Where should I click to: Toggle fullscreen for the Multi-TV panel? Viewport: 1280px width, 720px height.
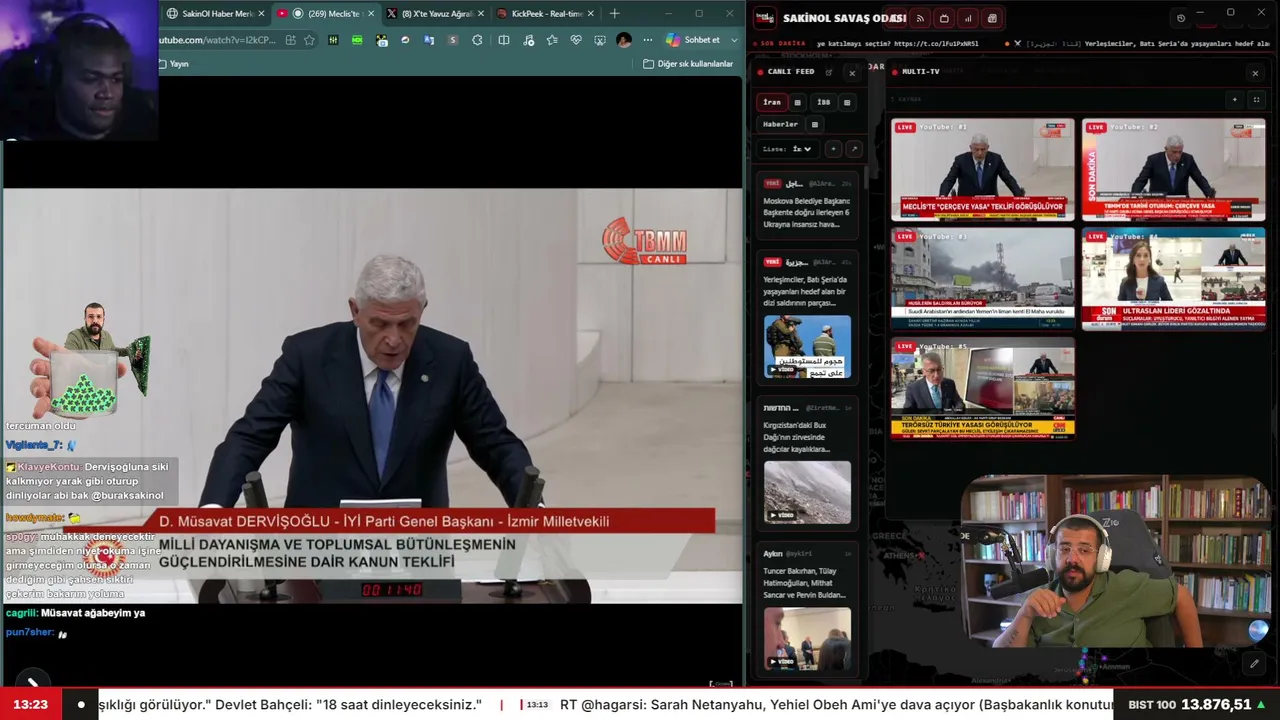click(1256, 100)
